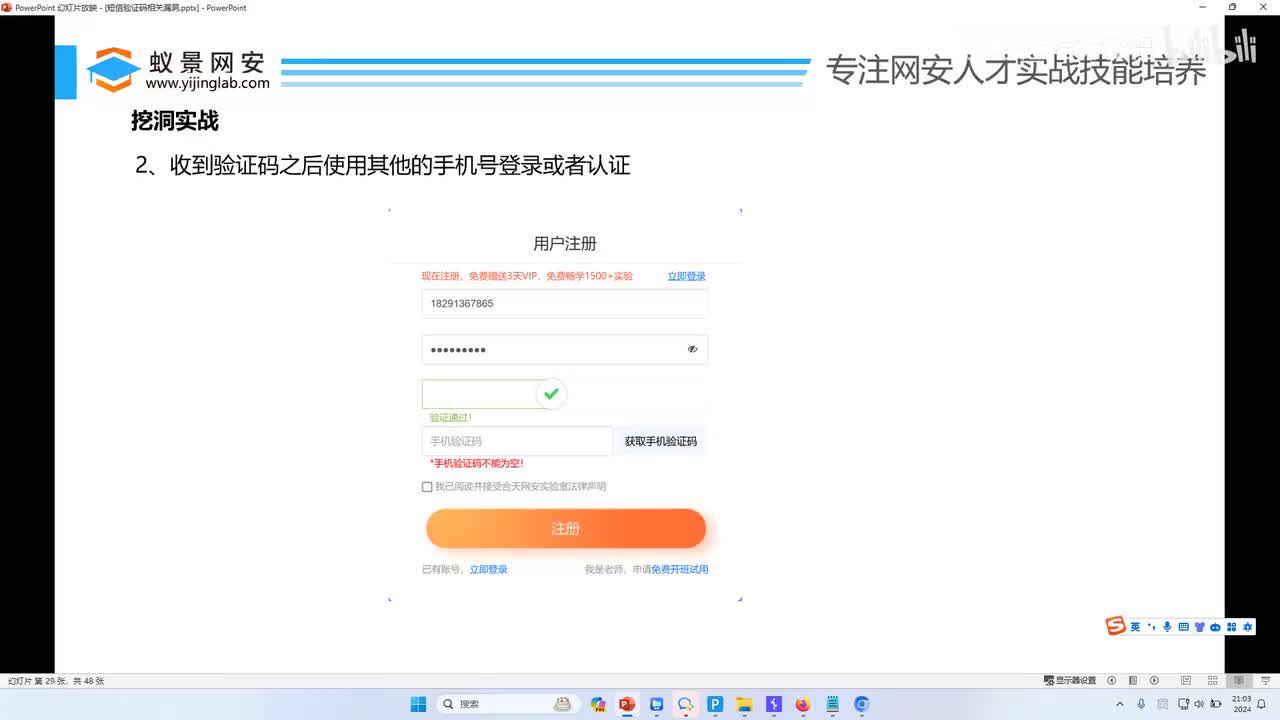1280x720 pixels.
Task: Tick the 我已阅读并接受 legal statement checkbox
Action: [x=427, y=487]
